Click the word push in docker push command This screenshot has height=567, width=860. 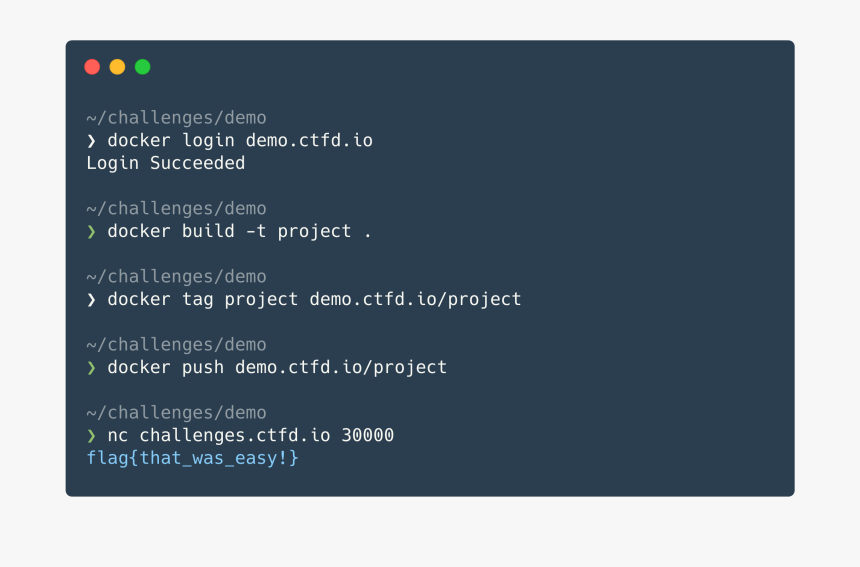pyautogui.click(x=203, y=368)
